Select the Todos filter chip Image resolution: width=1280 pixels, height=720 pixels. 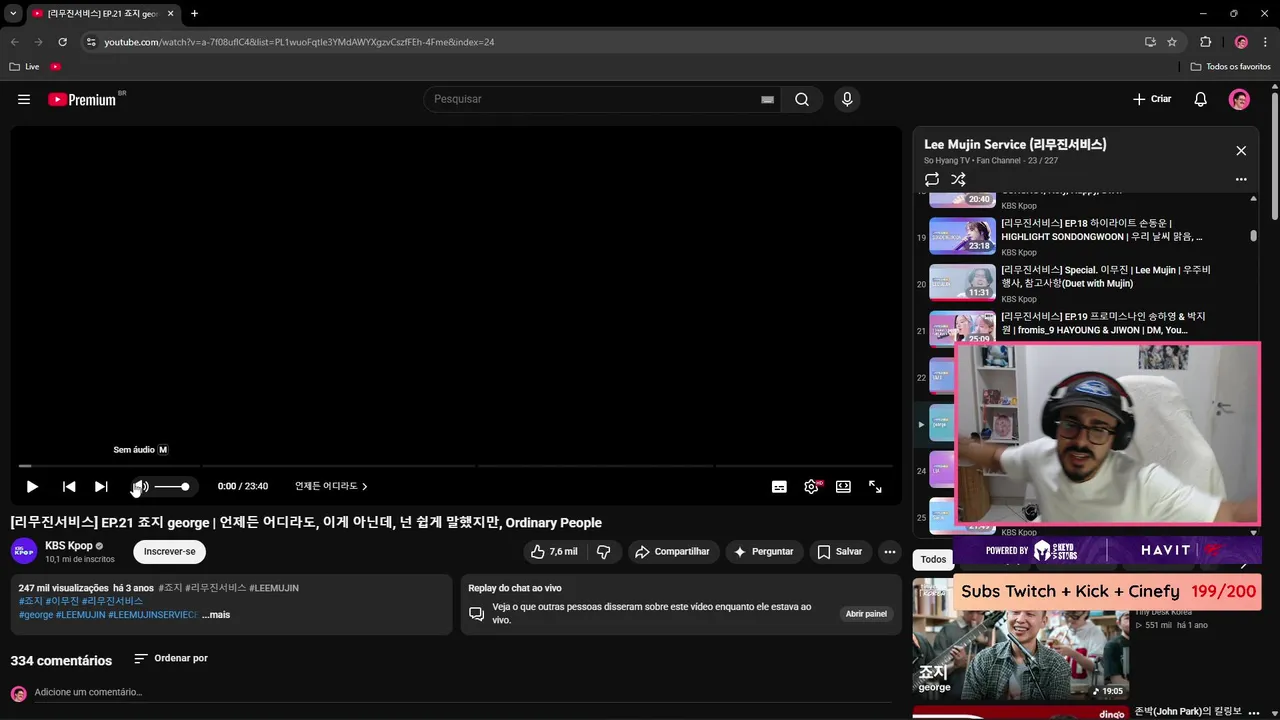933,559
